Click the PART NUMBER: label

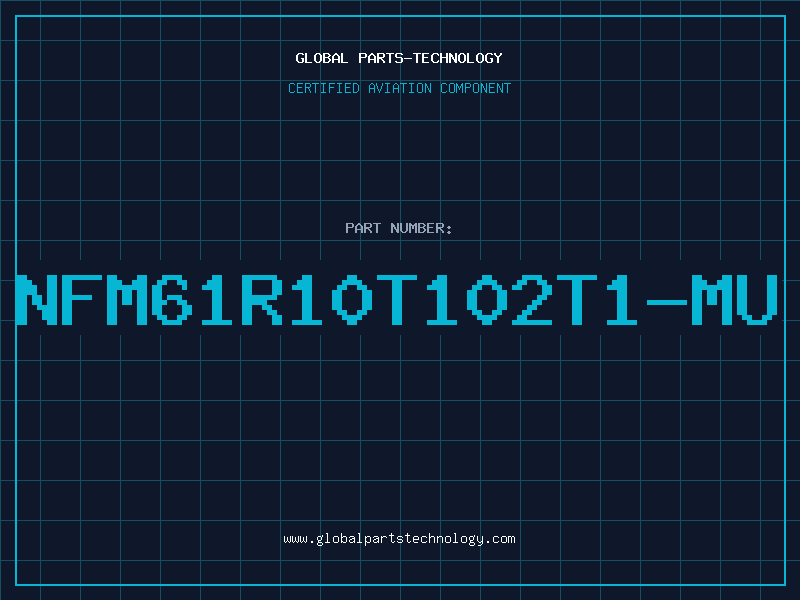click(399, 228)
